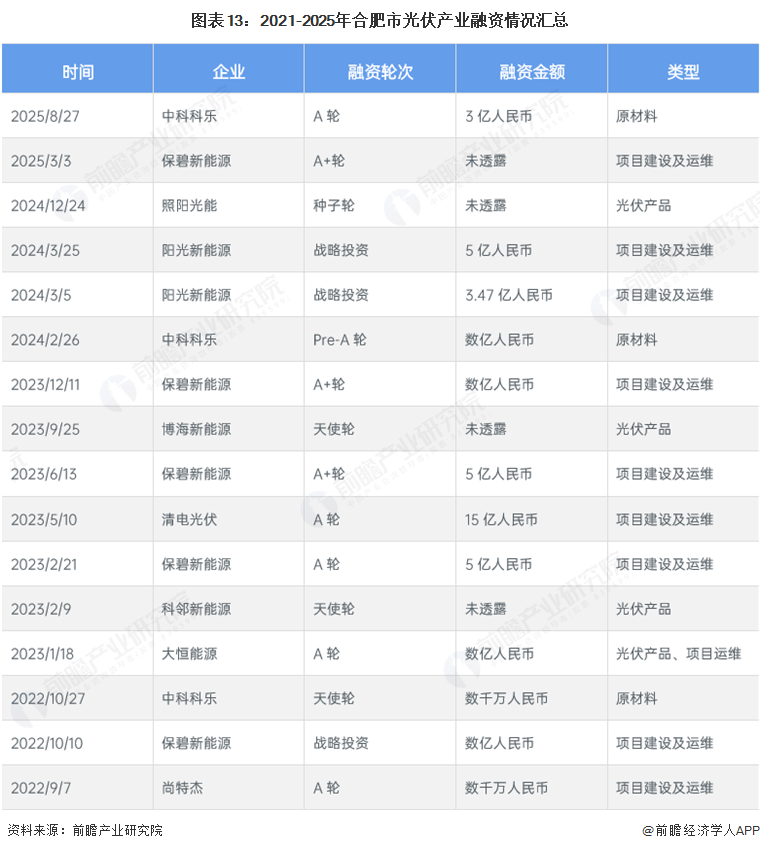Click the 企业 column header
Image resolution: width=760 pixels, height=851 pixels.
click(x=228, y=71)
